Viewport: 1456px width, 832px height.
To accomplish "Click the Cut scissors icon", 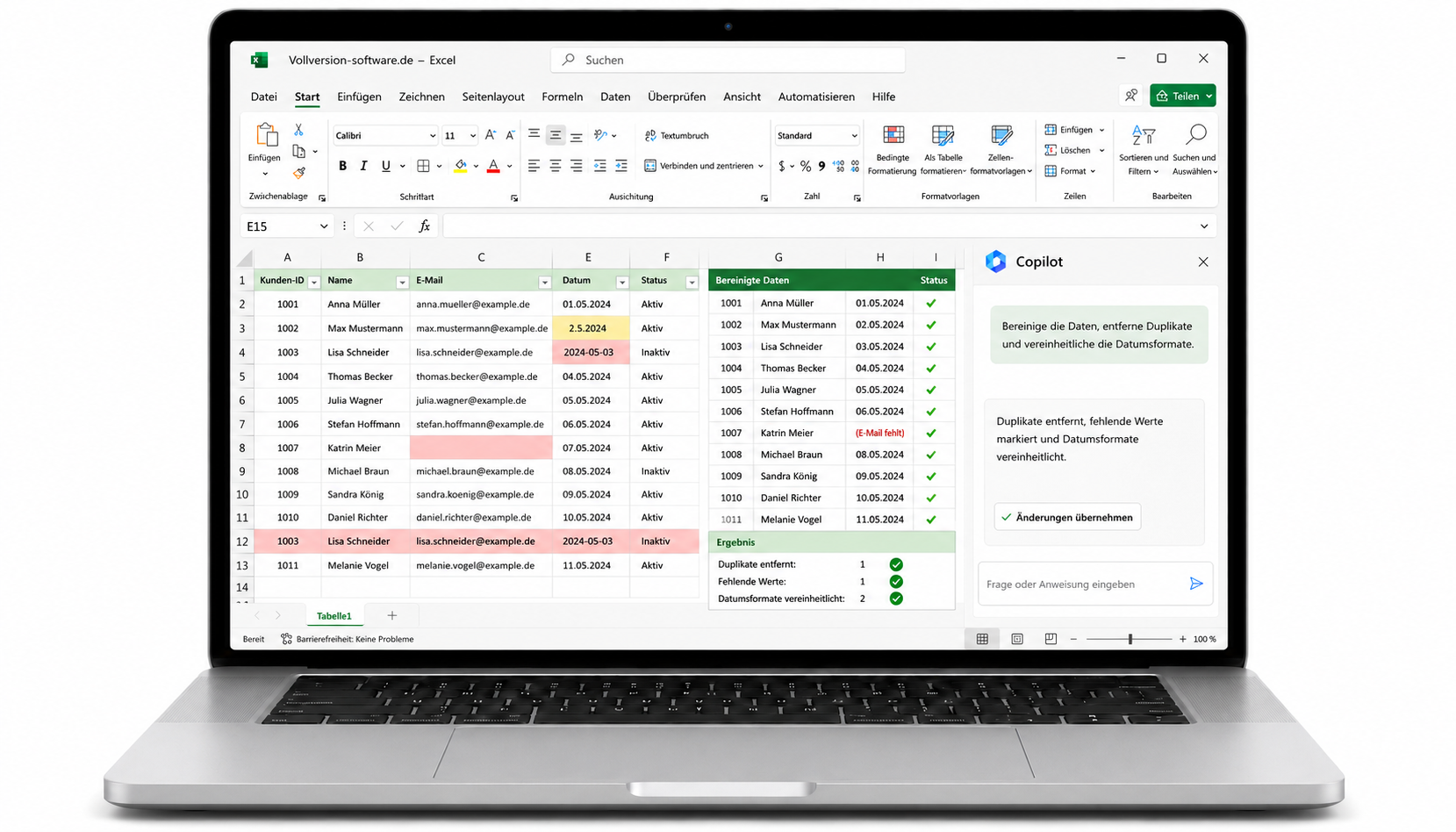I will [298, 130].
